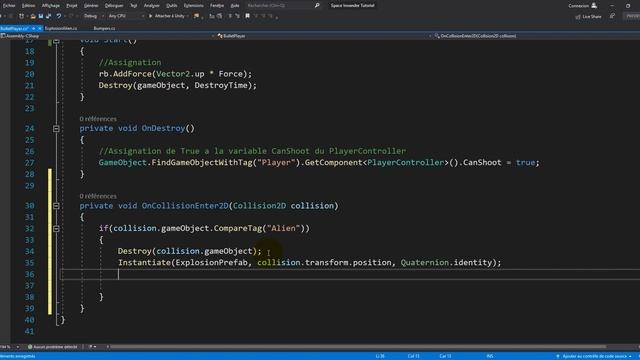Open the OnCollisionEnter2D member dropdown
Screen dimensions: 640x360
click(x=536, y=36)
